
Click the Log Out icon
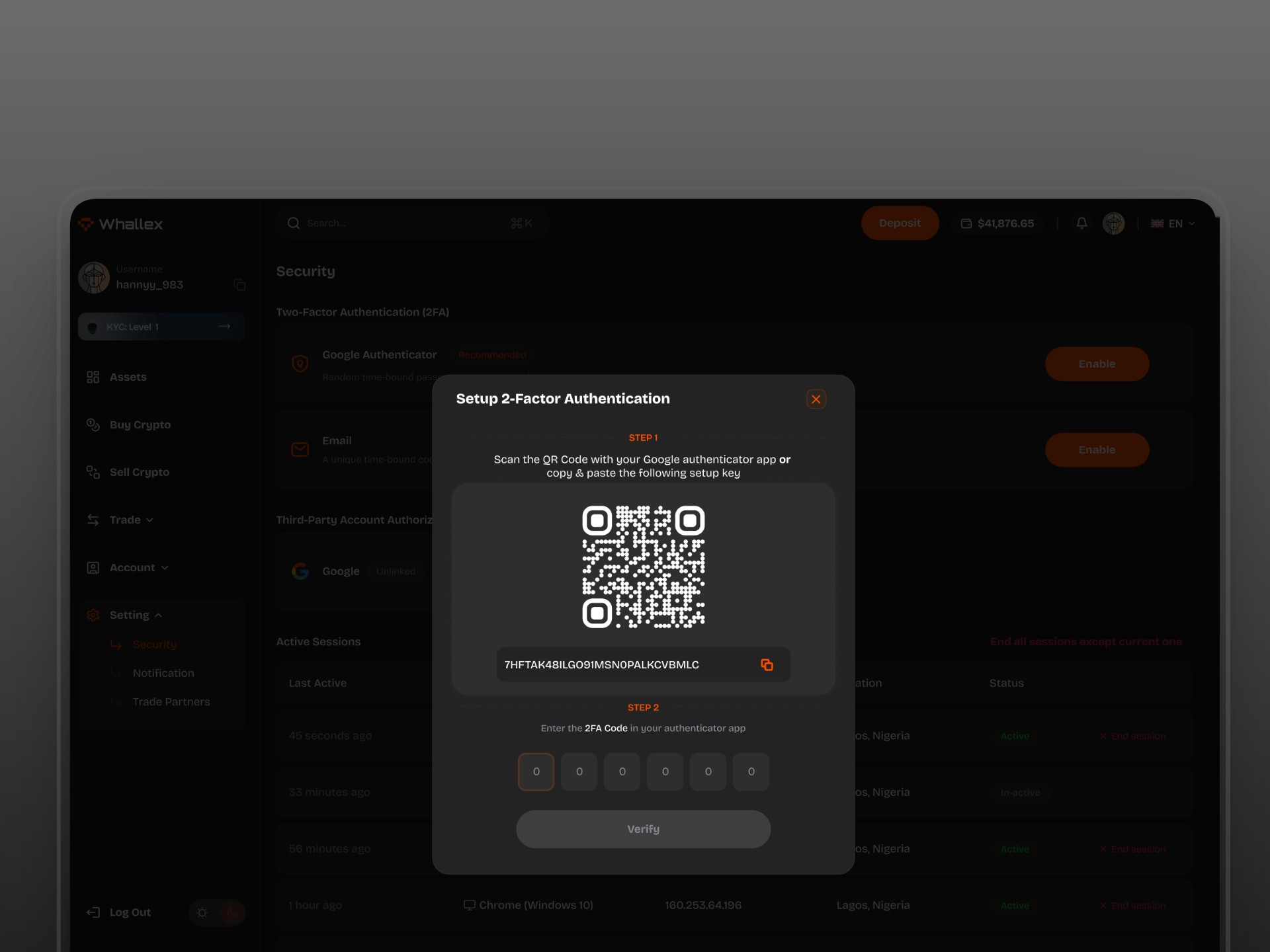(x=93, y=912)
